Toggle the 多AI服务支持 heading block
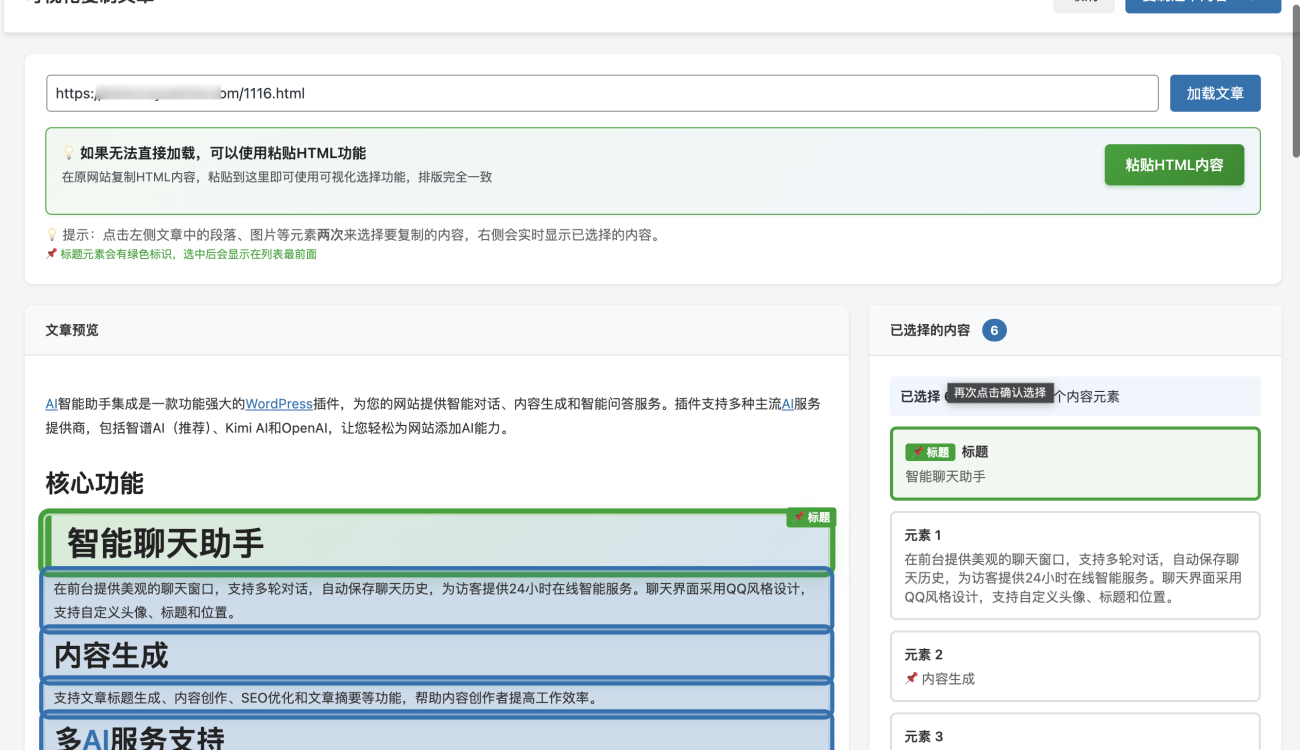 436,735
